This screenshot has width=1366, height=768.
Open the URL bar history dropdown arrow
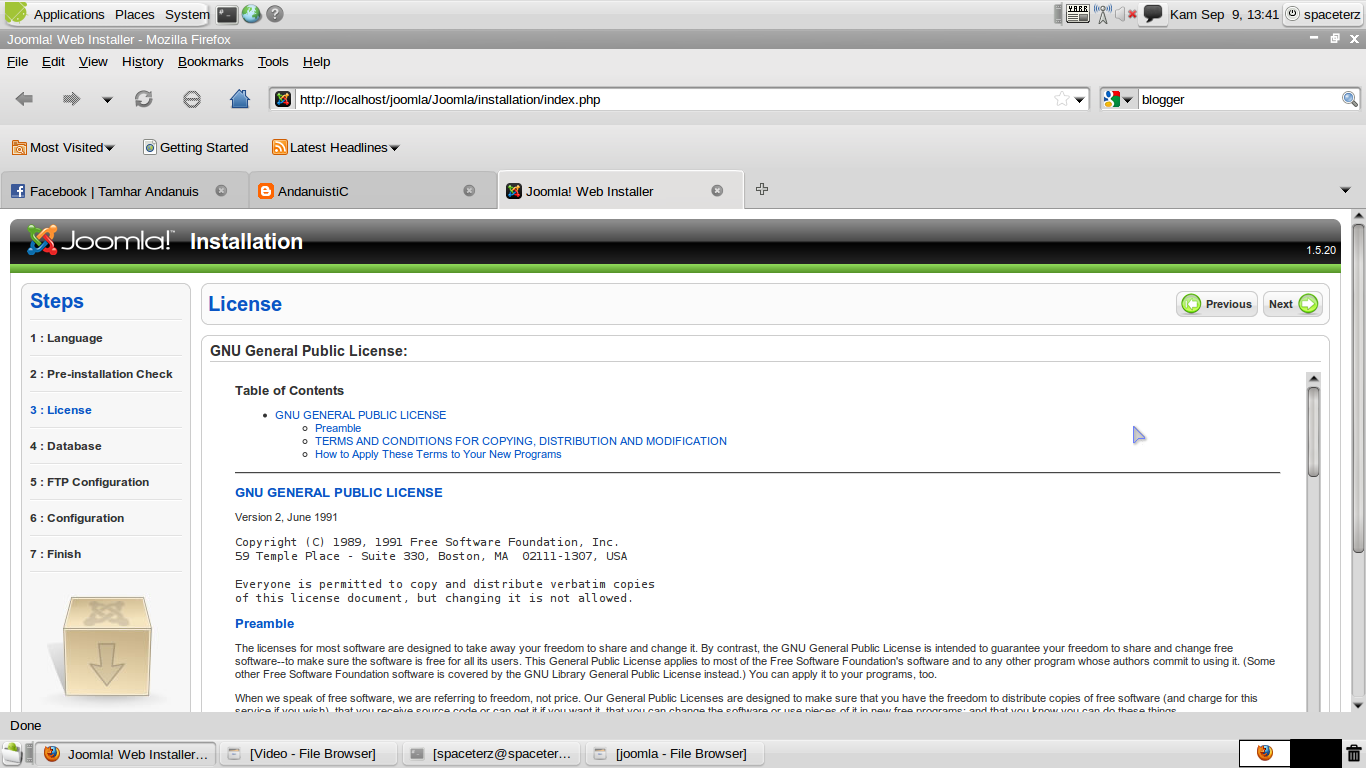pyautogui.click(x=1080, y=100)
